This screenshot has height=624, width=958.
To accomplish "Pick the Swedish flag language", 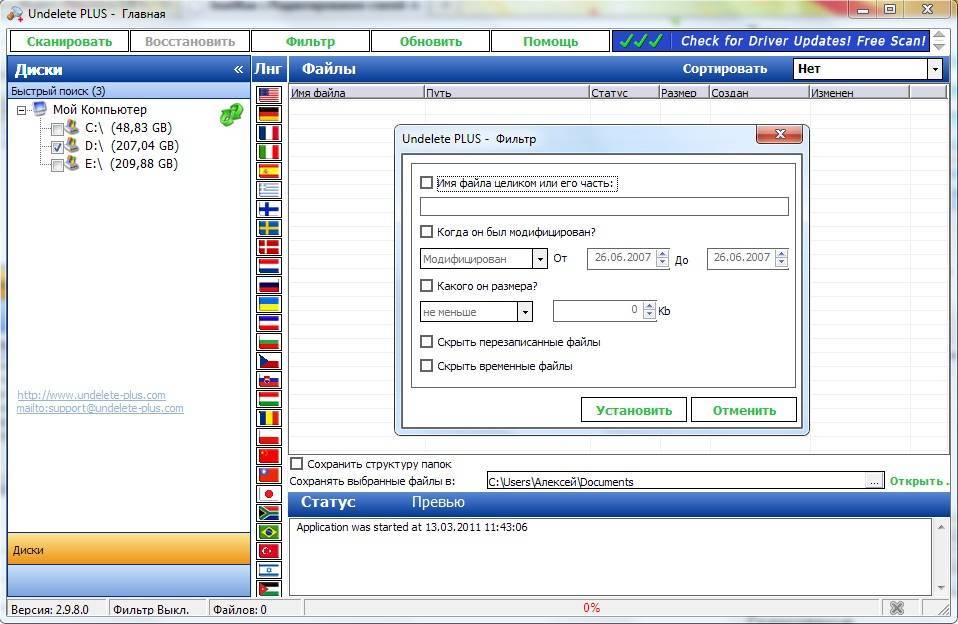I will (269, 227).
